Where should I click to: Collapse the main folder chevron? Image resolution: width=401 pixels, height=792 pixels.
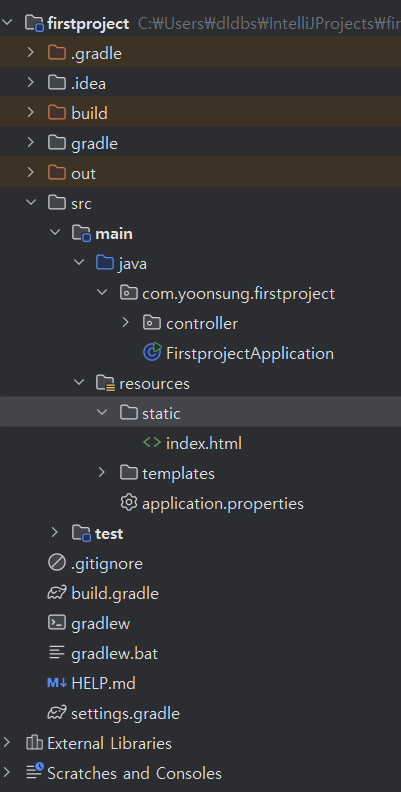click(x=55, y=233)
